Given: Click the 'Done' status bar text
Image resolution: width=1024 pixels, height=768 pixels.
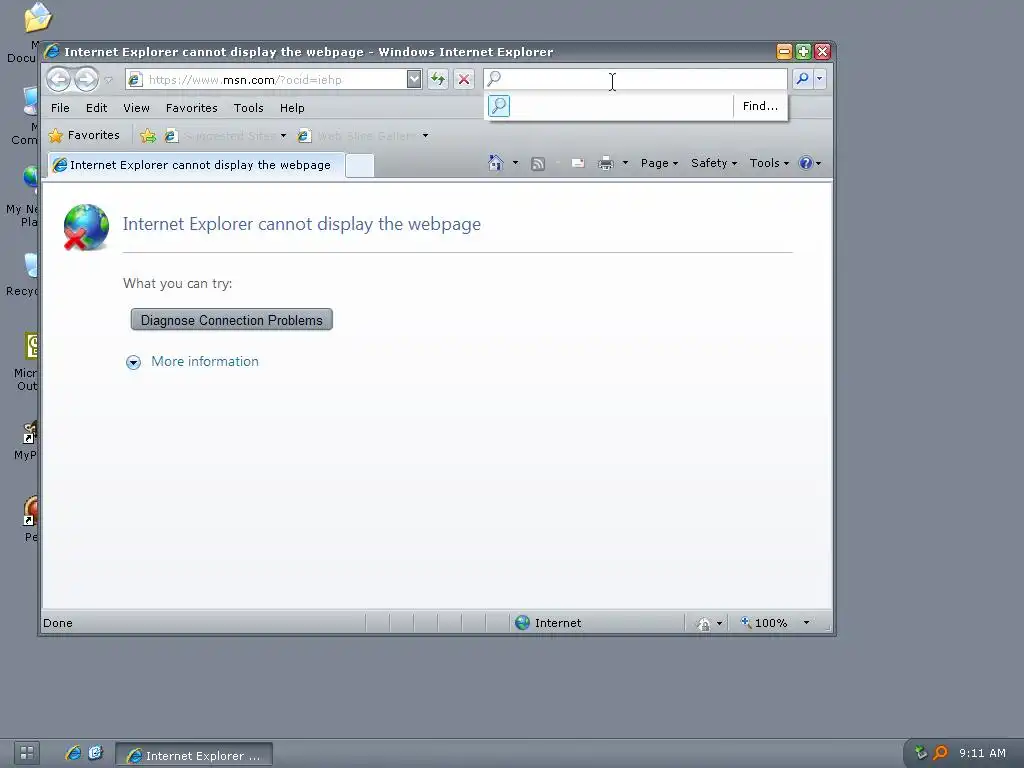Looking at the screenshot, I should pos(57,623).
